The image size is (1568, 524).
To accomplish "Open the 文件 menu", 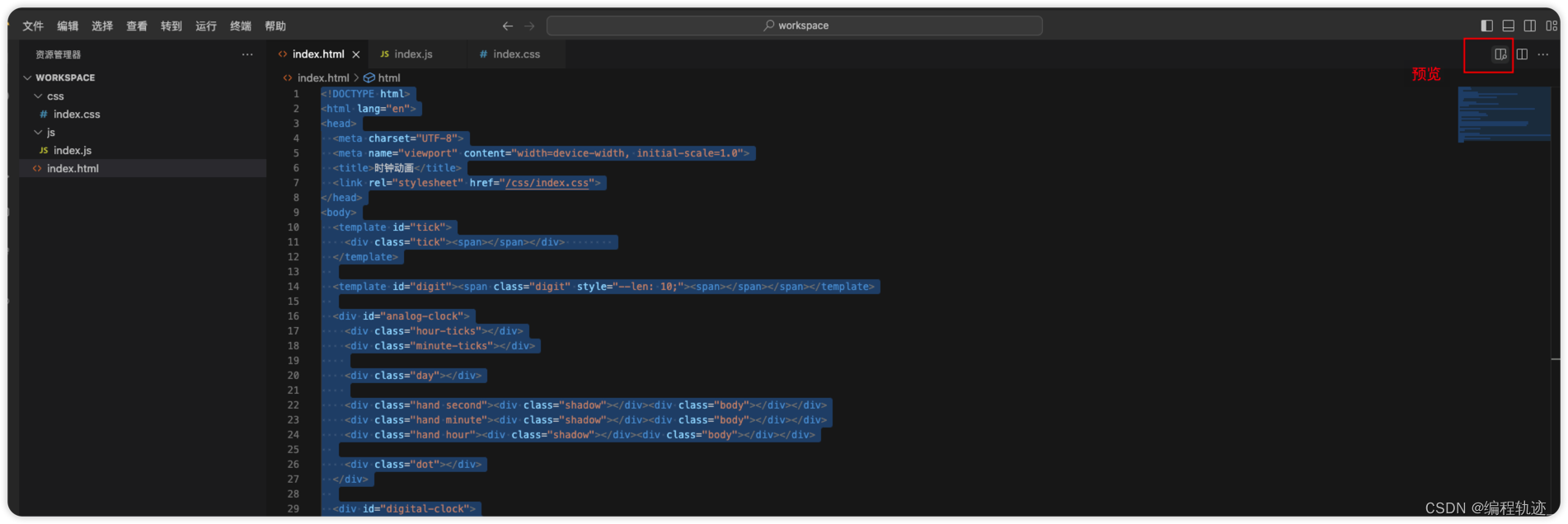I will [33, 26].
